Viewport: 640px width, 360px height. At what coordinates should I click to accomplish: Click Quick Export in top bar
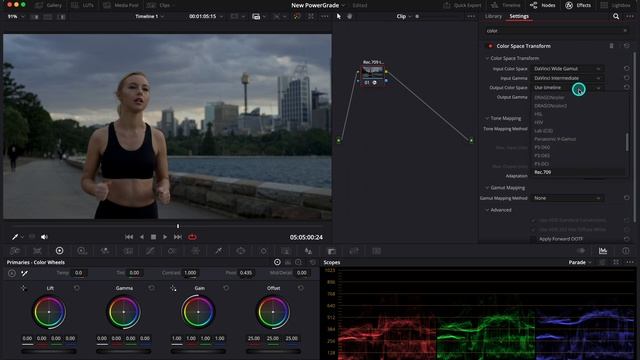pyautogui.click(x=462, y=5)
